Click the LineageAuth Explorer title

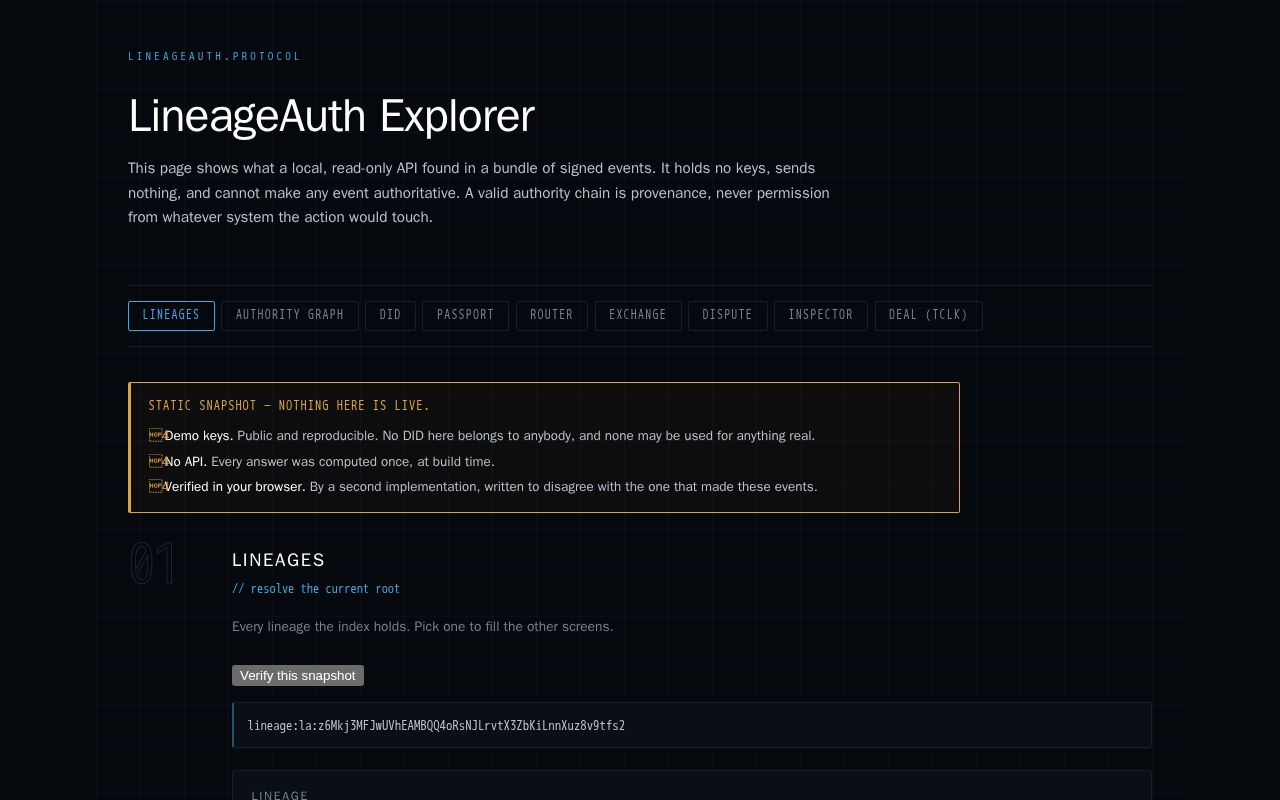[331, 116]
